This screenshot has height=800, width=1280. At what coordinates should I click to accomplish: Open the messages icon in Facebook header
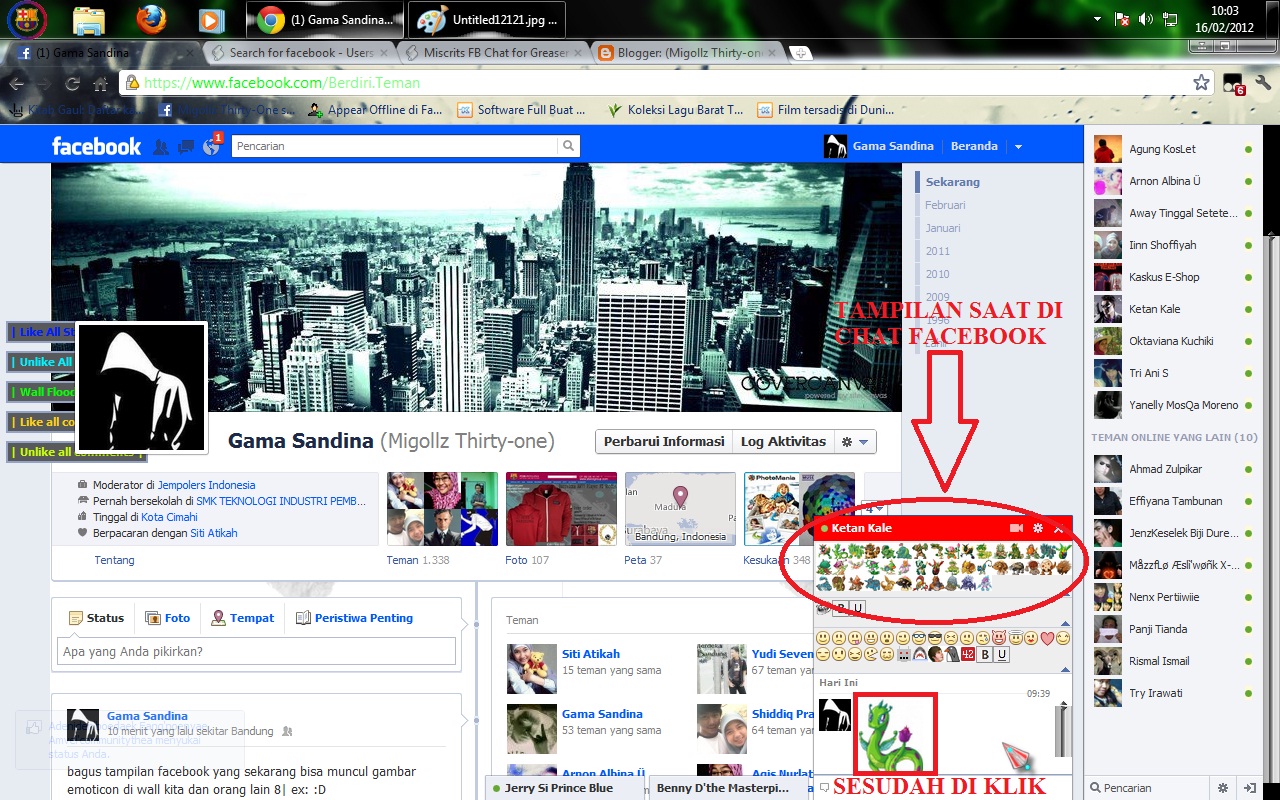186,146
